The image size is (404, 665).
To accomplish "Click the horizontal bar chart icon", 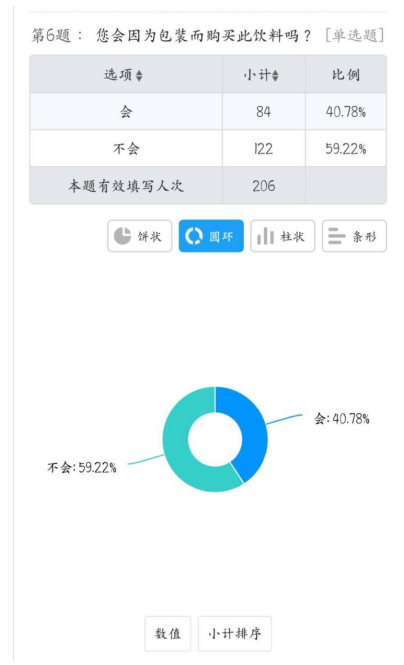I will point(337,236).
